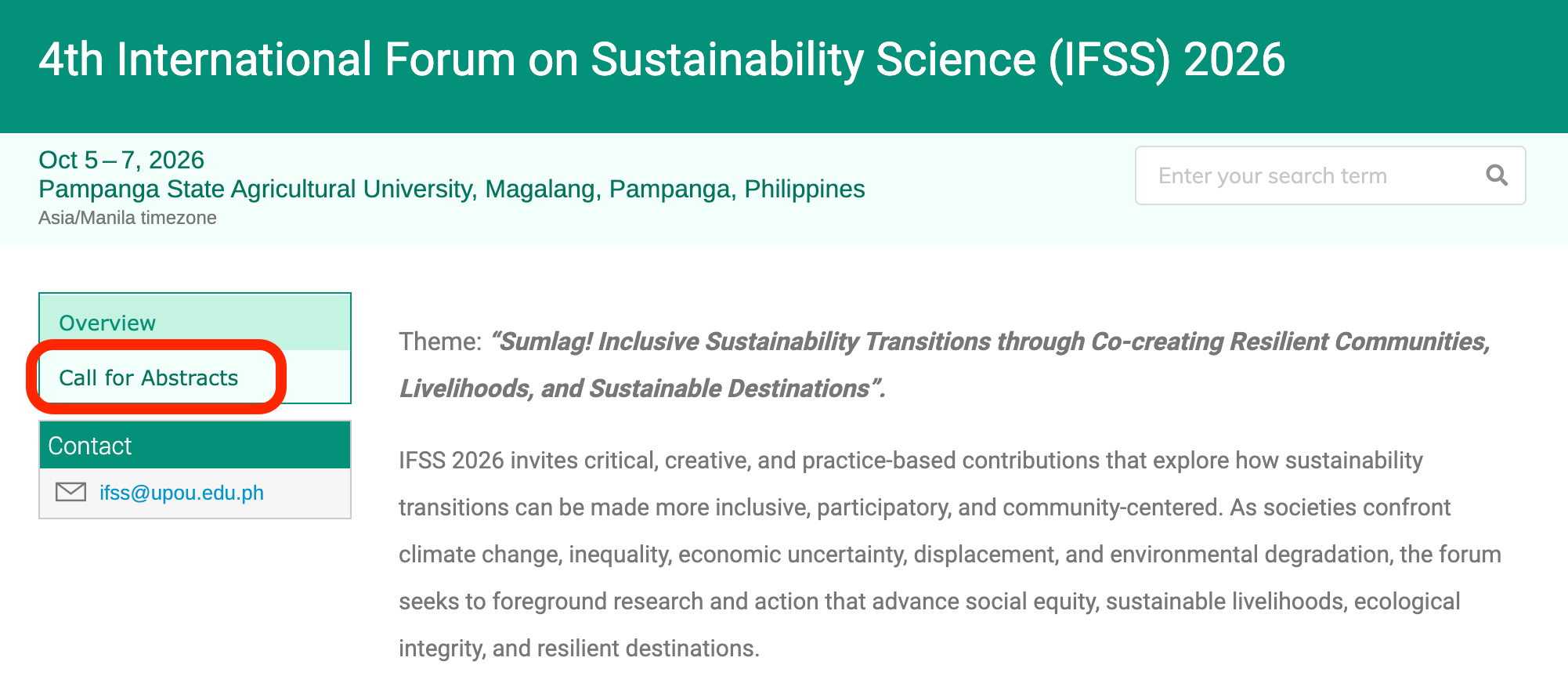Viewport: 1568px width, 683px height.
Task: Click the word 'Philippines' in the location
Action: click(804, 189)
